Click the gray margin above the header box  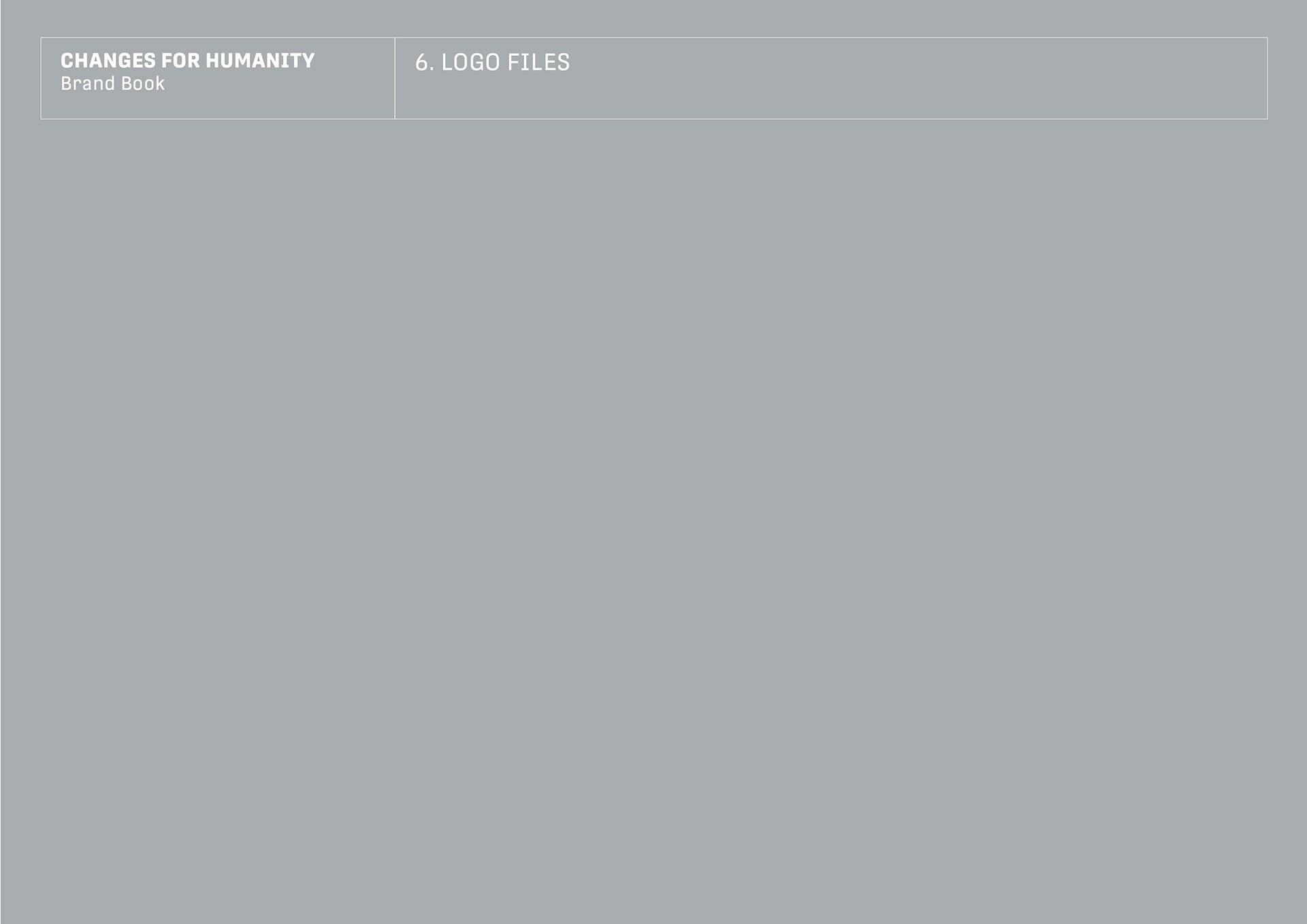653,18
